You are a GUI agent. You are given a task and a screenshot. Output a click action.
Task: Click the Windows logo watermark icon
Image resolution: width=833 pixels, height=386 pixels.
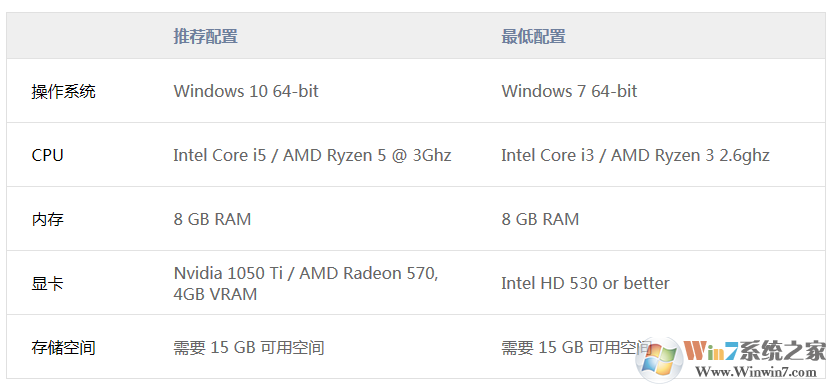661,359
